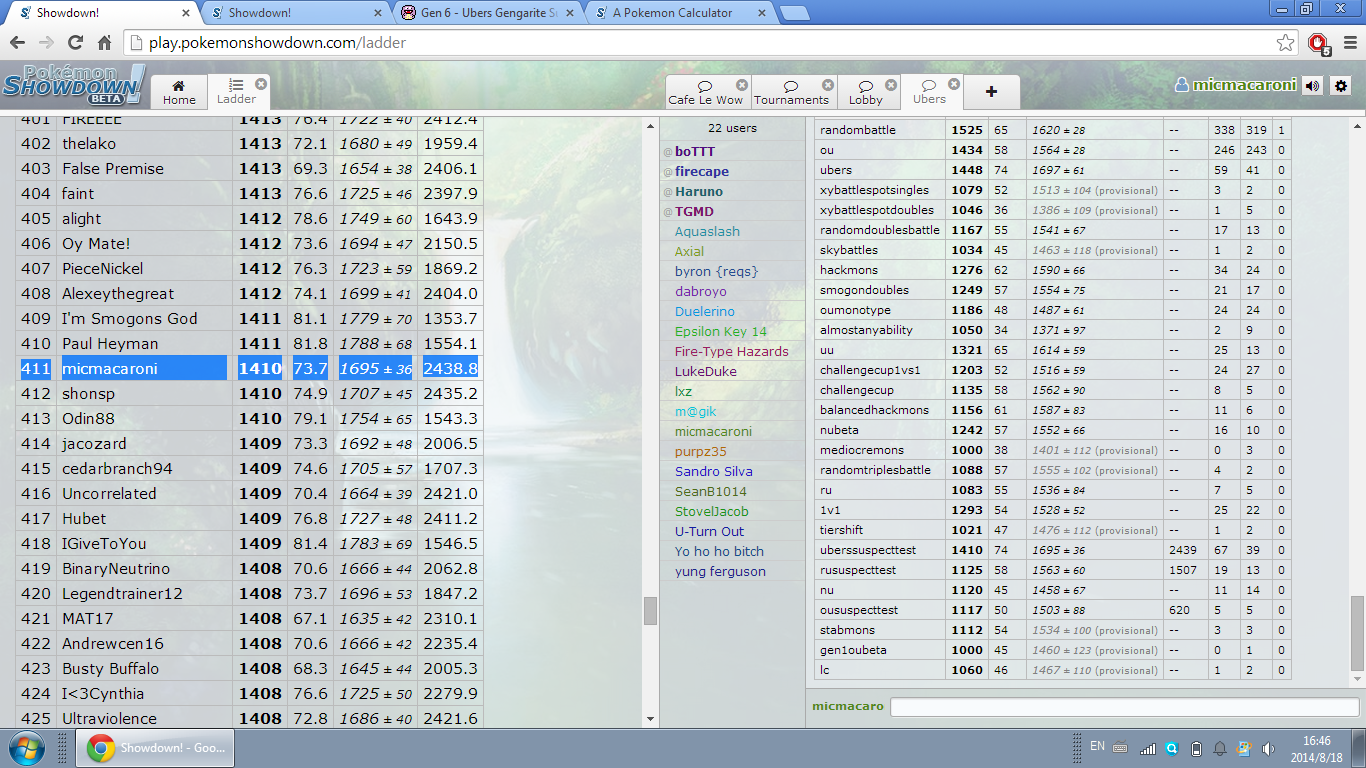Image resolution: width=1366 pixels, height=768 pixels.
Task: Close the Tournaments room tab
Action: (x=828, y=85)
